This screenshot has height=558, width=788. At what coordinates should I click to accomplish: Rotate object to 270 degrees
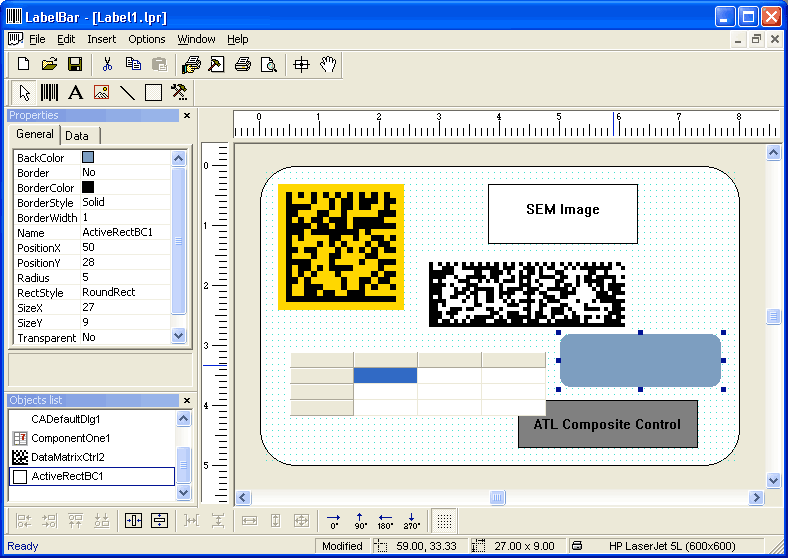[x=412, y=521]
